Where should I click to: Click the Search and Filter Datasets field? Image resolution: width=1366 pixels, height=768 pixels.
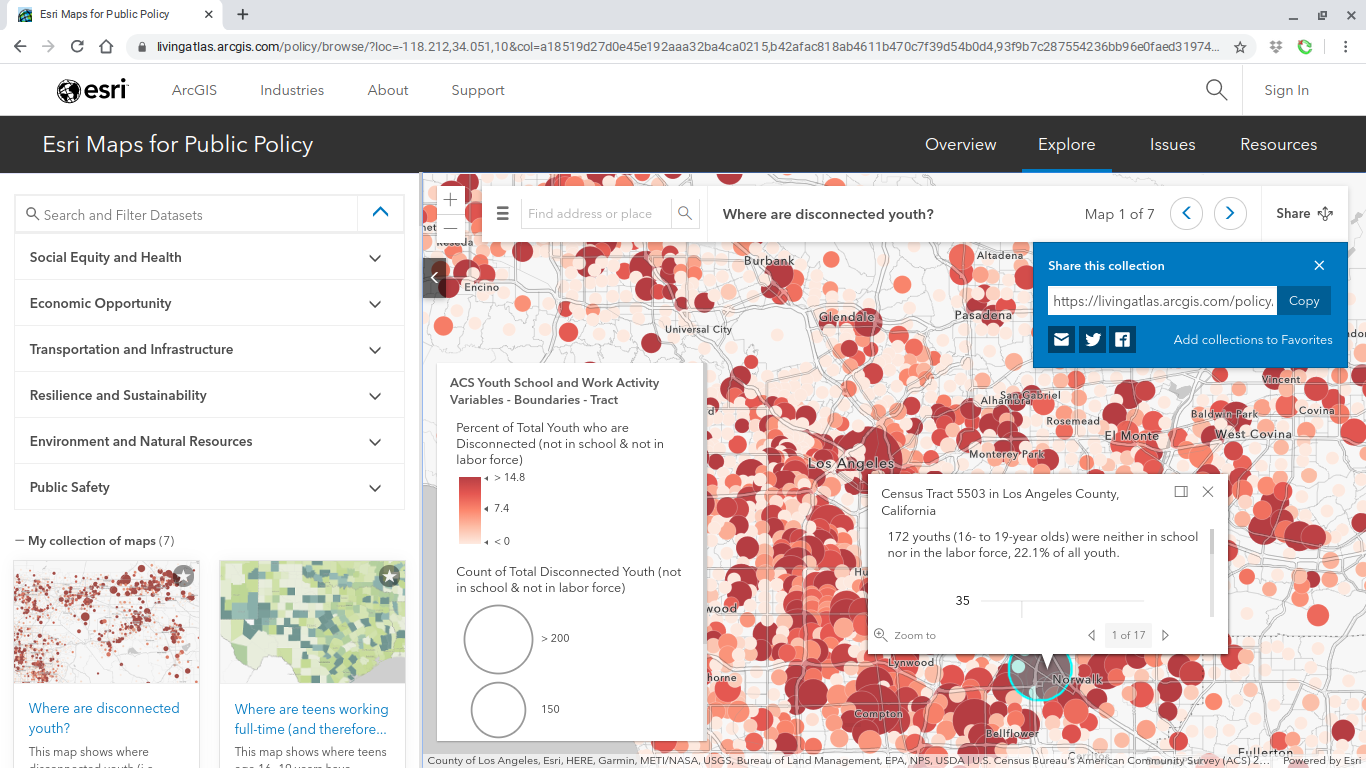tap(186, 214)
